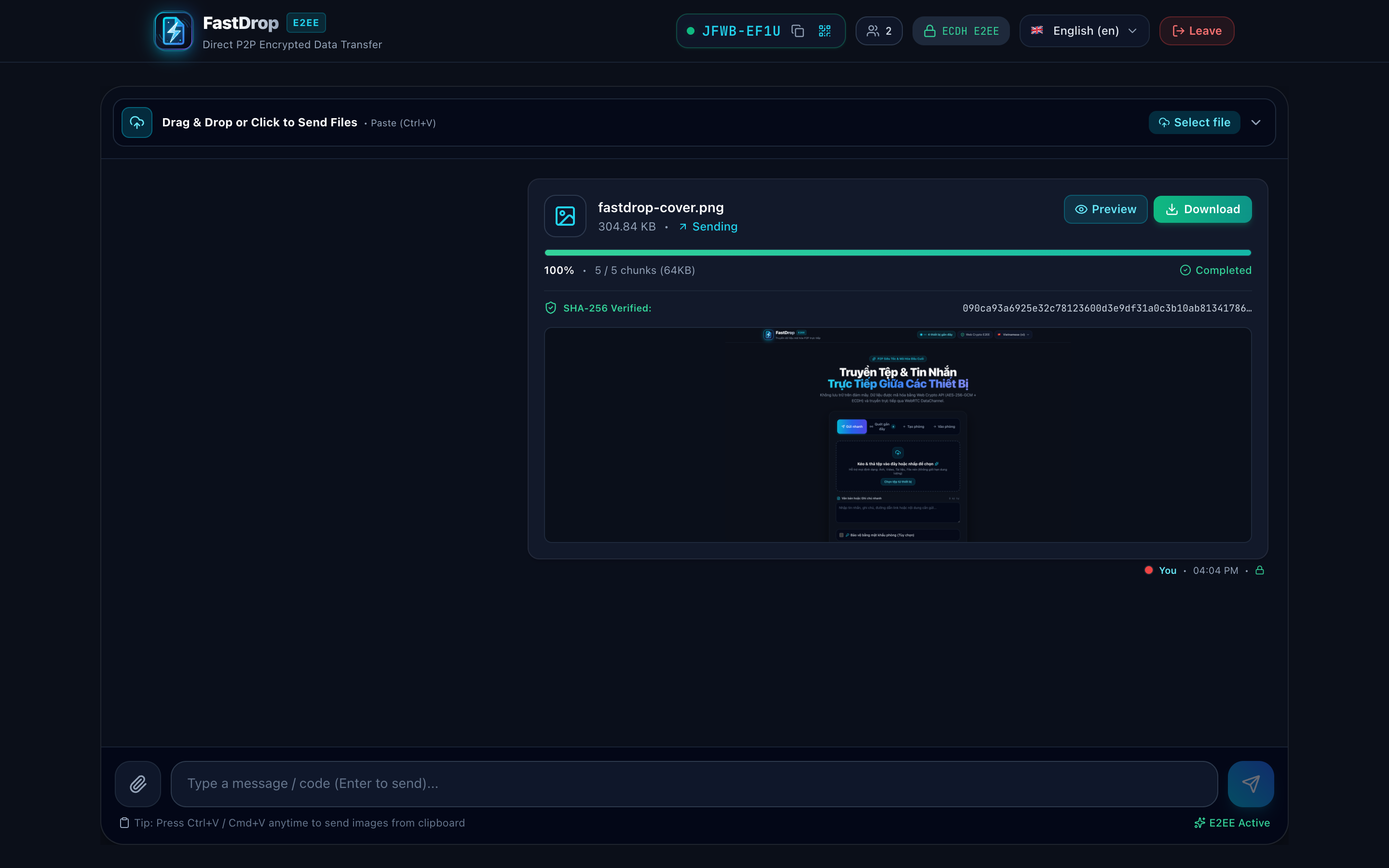Click the E2EE badge beside FastDrop title
The image size is (1389, 868).
click(306, 23)
